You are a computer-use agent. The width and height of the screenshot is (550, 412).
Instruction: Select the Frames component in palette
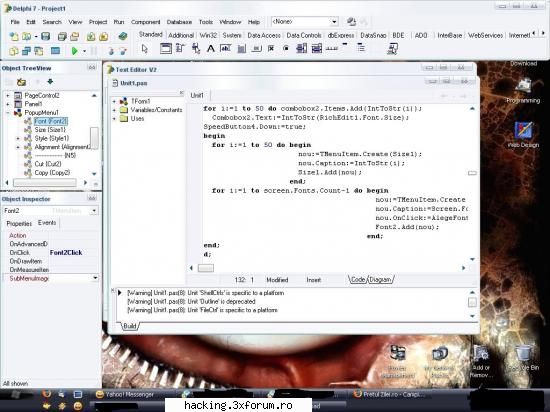click(166, 49)
